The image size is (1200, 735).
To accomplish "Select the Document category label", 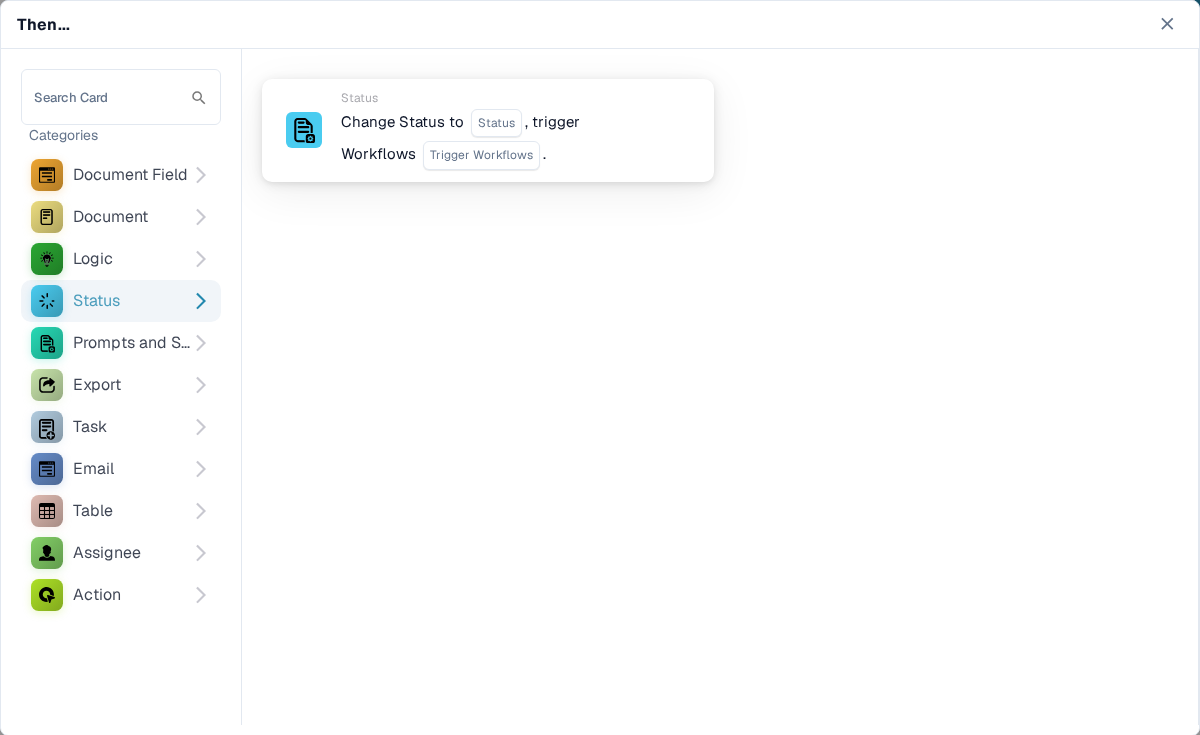I will point(110,217).
